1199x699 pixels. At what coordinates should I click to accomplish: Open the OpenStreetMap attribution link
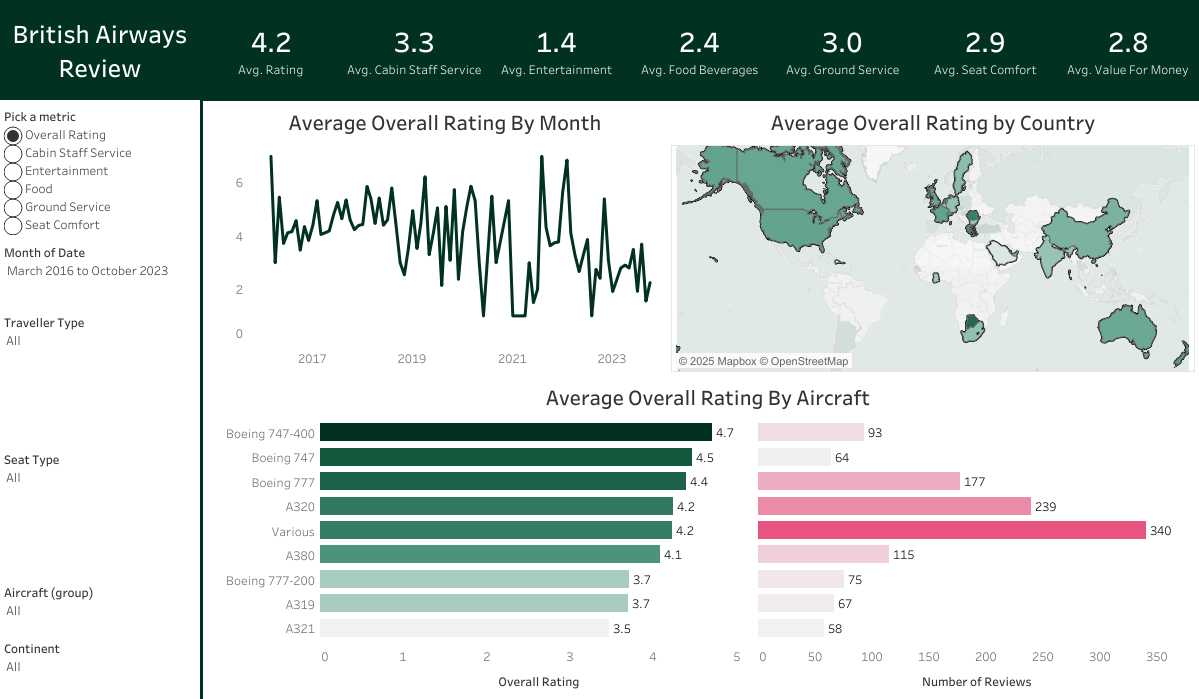pos(809,361)
